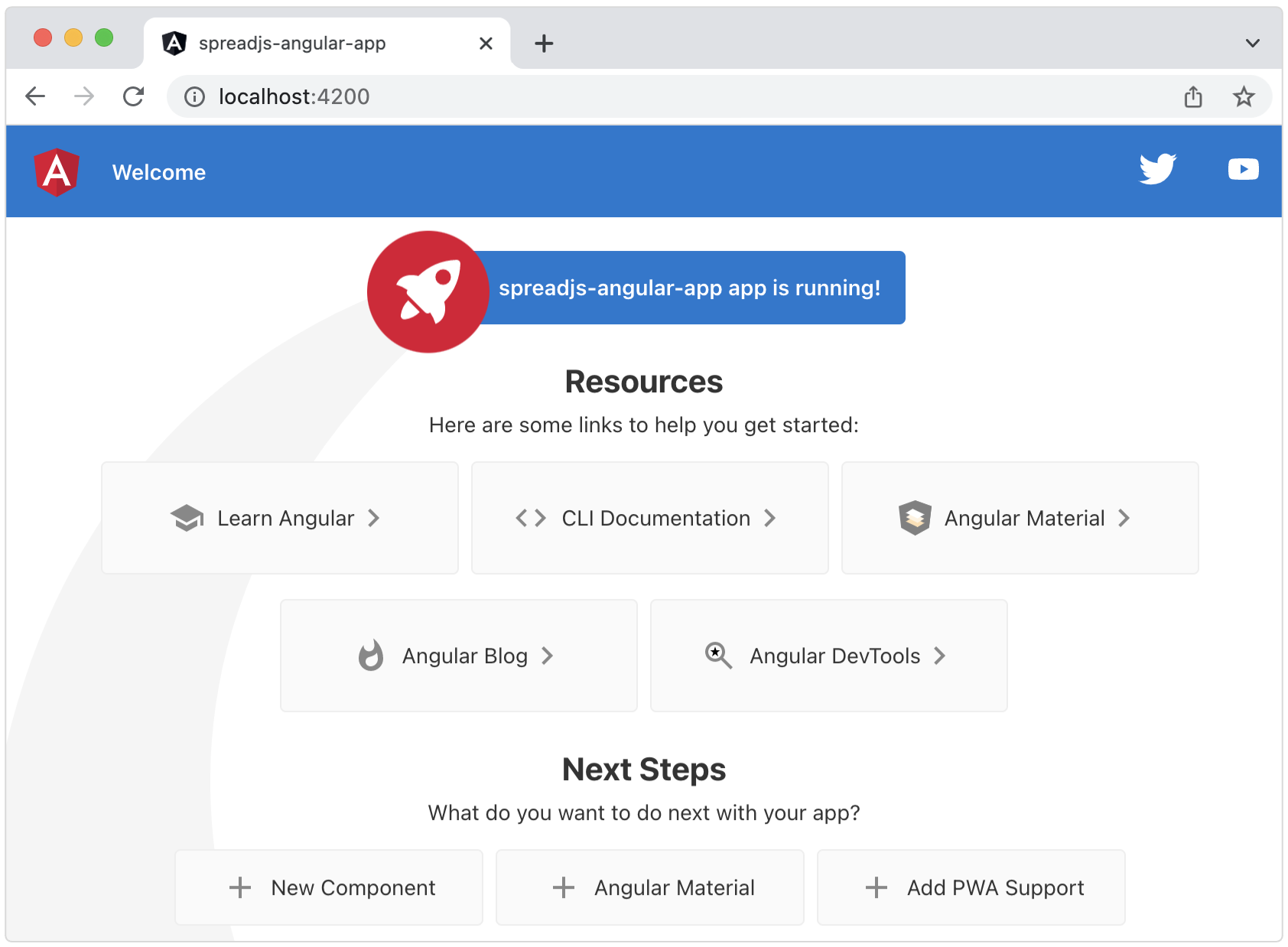The height and width of the screenshot is (947, 1288).
Task: Click the chevron next to CLI Documentation
Action: (x=769, y=518)
